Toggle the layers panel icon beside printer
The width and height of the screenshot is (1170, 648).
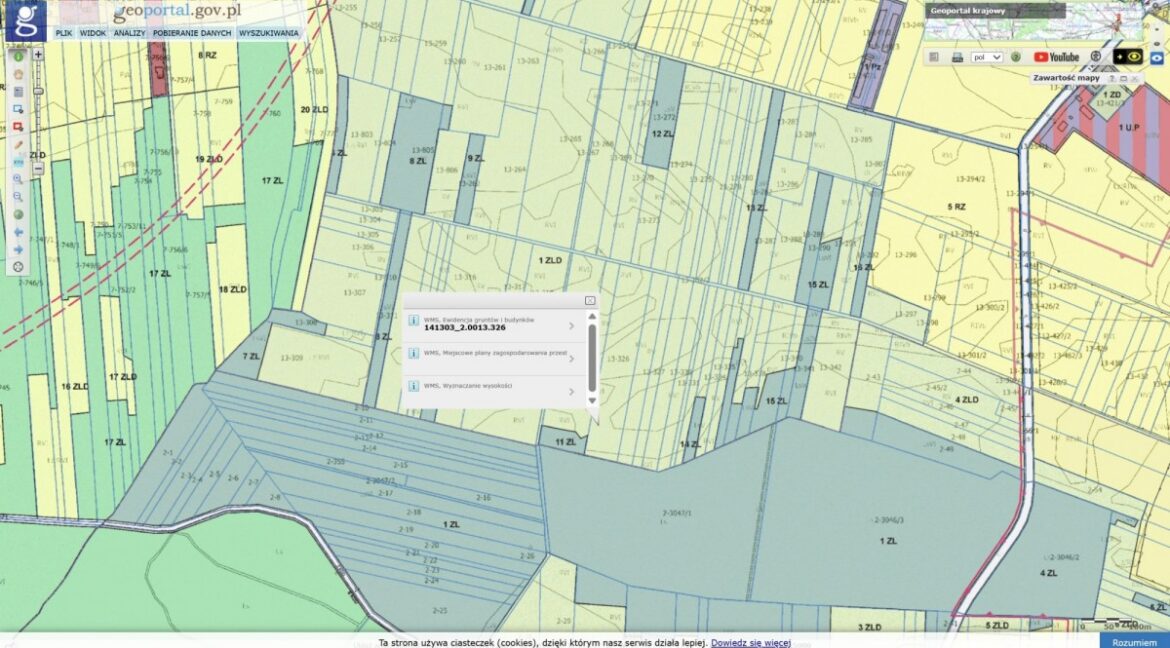[933, 57]
